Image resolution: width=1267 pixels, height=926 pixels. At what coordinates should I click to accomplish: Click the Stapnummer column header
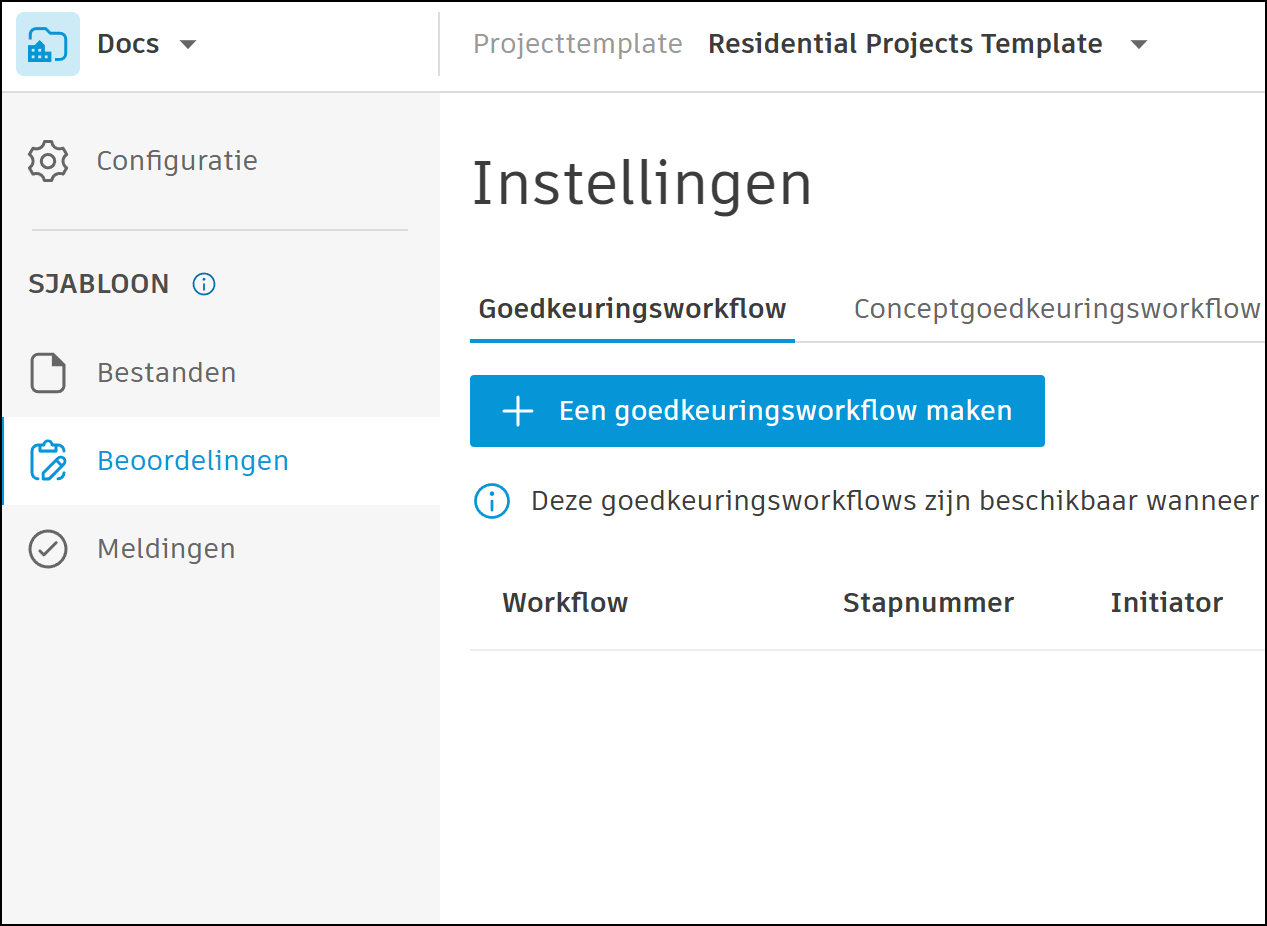click(928, 603)
